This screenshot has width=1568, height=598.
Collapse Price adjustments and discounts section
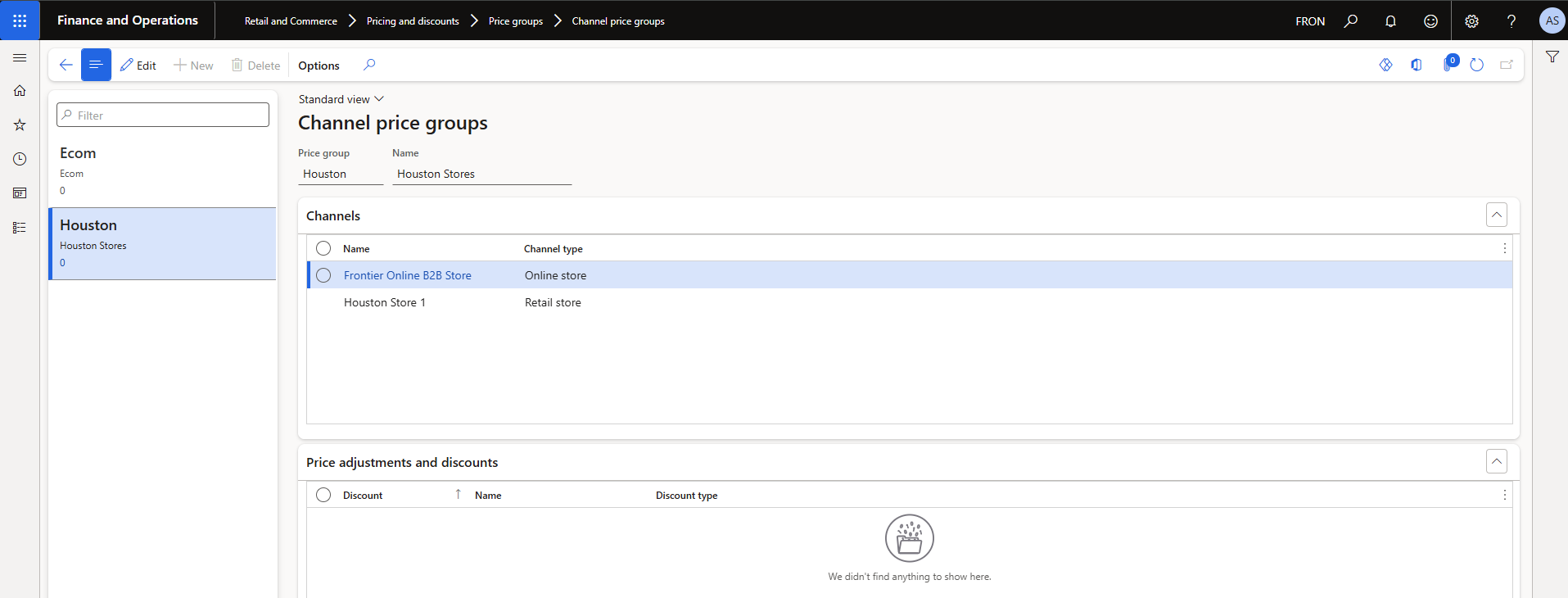[1496, 462]
